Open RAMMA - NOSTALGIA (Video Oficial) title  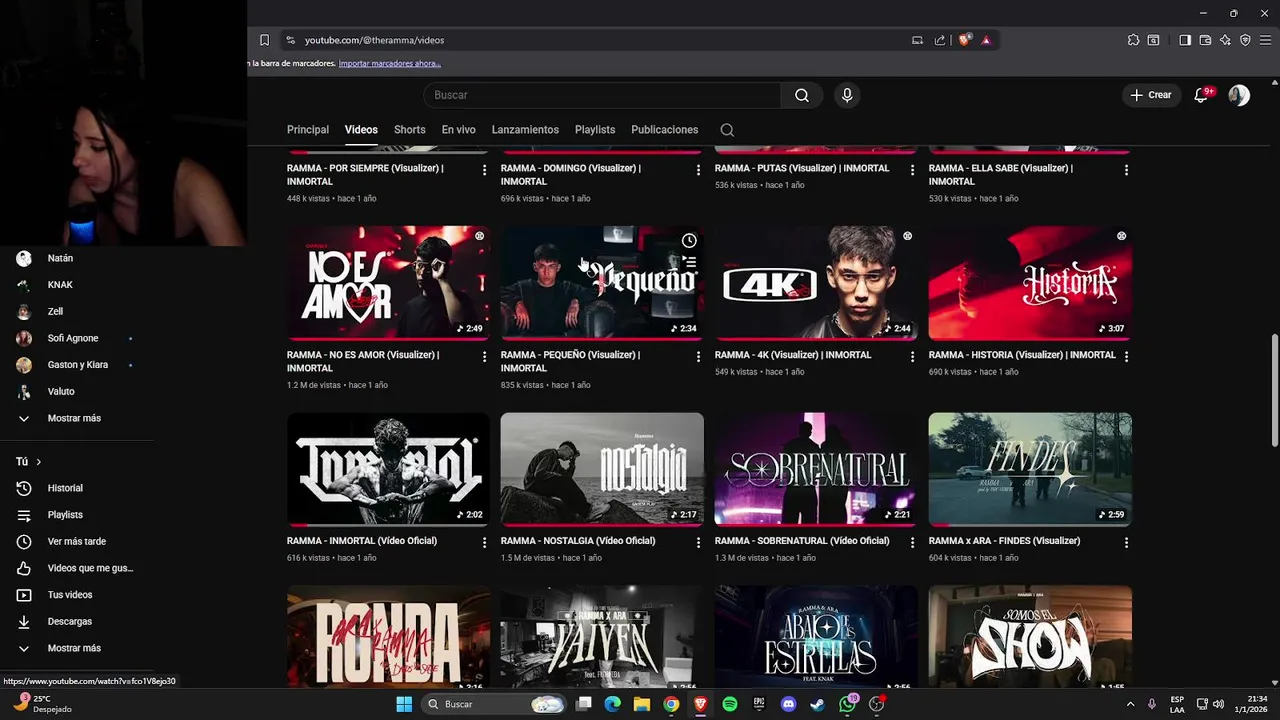[578, 541]
